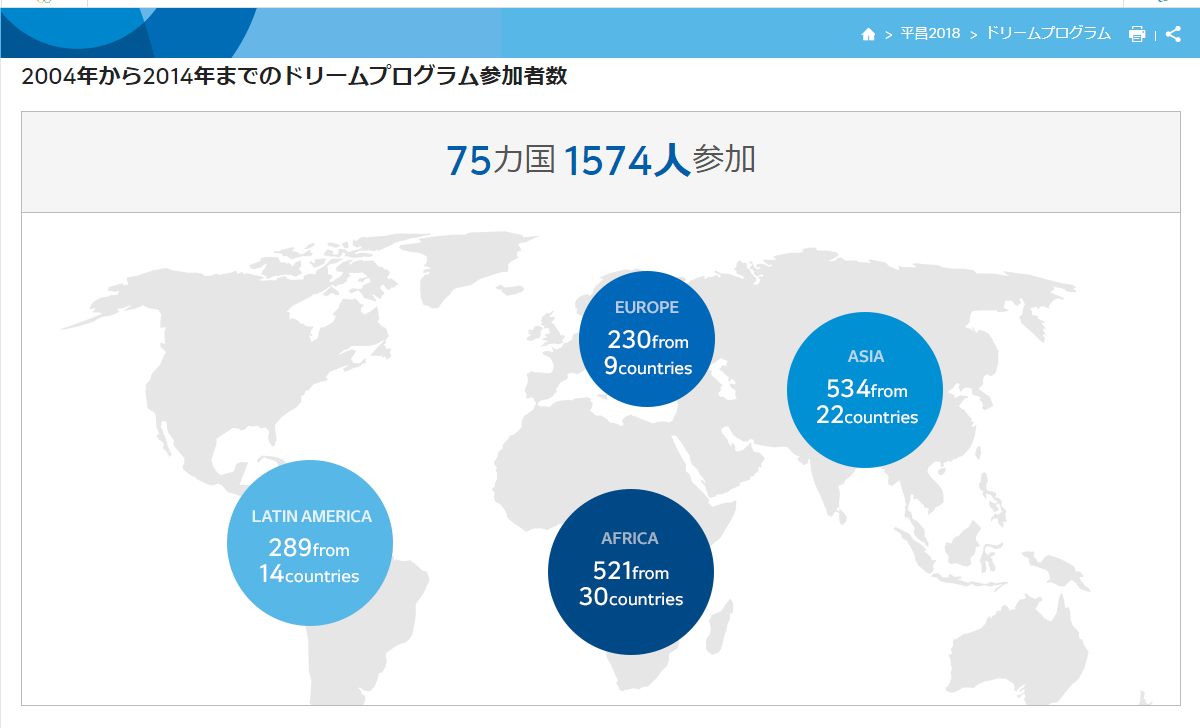Click the 9countries text for Europe
The image size is (1200, 728).
647,367
